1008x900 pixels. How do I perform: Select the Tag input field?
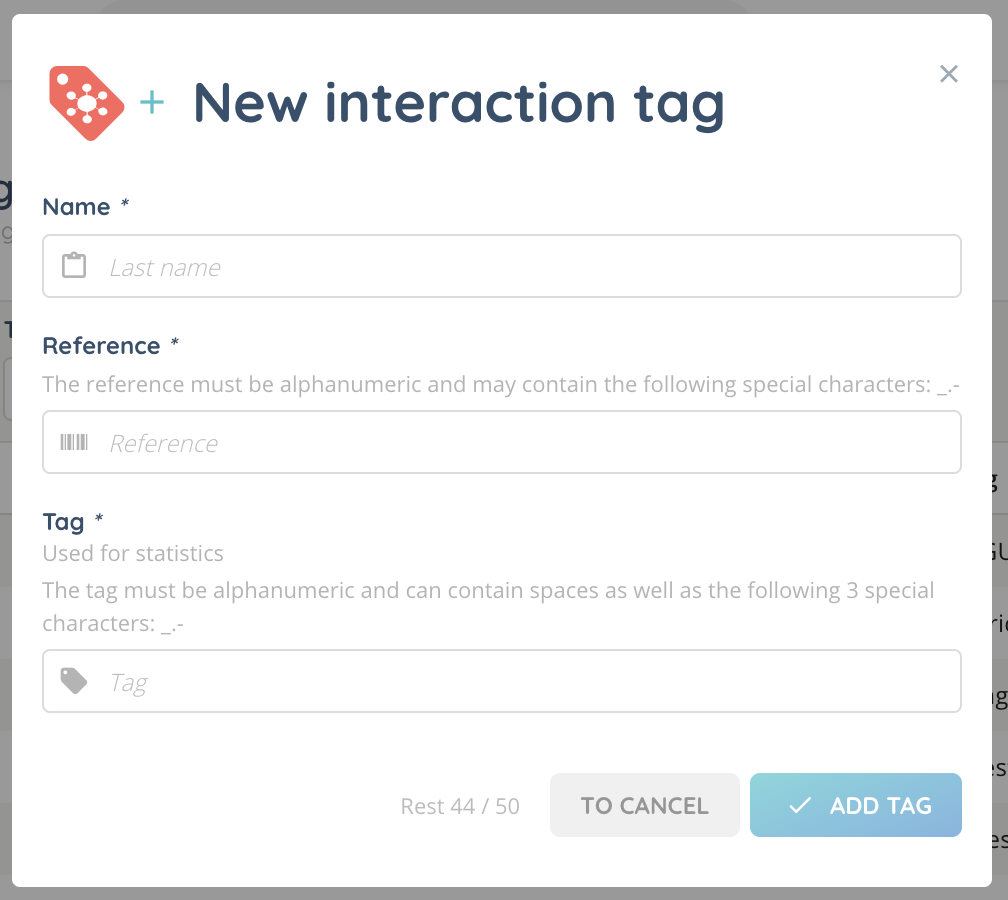(530, 682)
